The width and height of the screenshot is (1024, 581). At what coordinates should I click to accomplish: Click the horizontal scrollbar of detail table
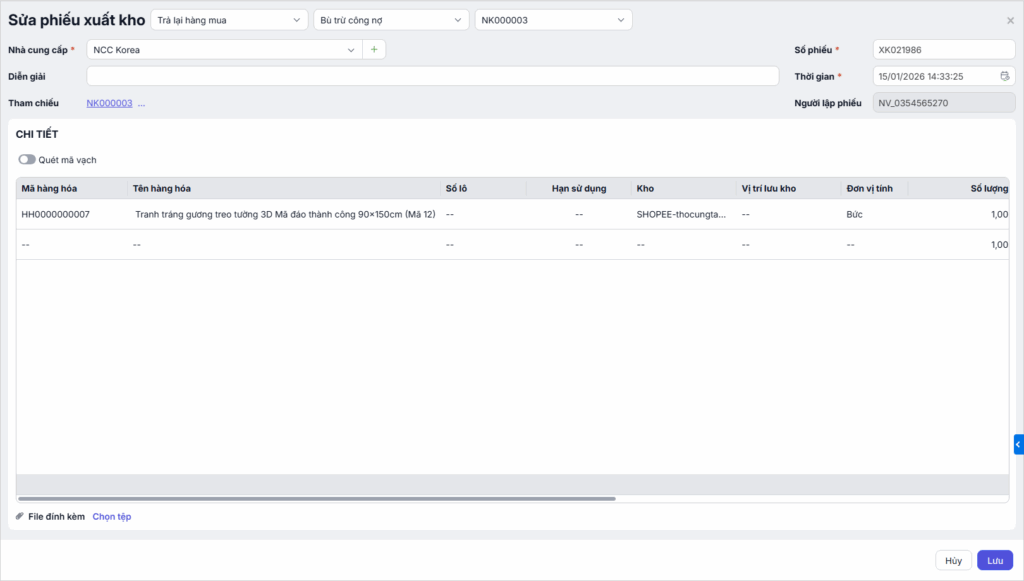317,499
